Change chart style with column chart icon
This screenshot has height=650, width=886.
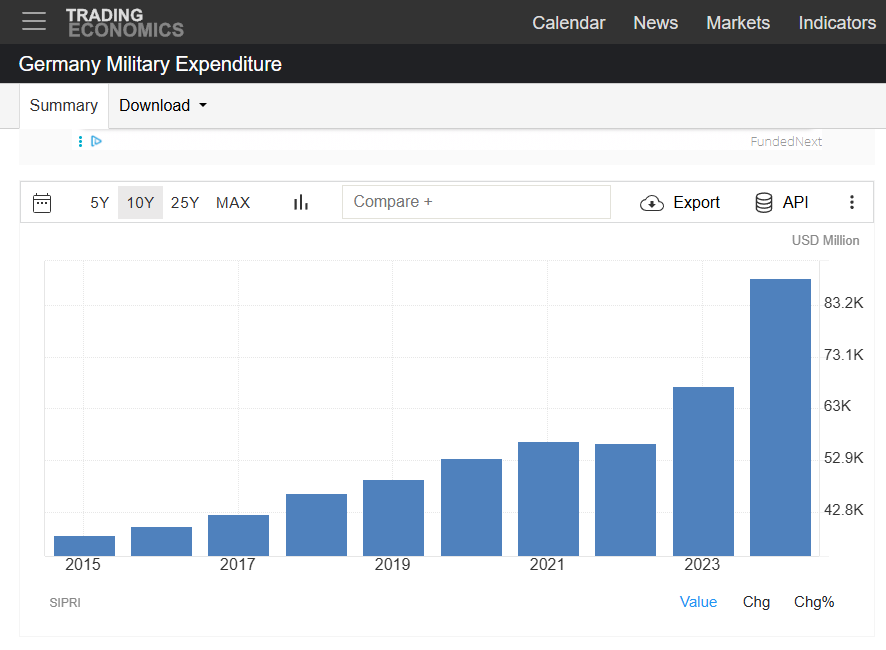(x=300, y=202)
